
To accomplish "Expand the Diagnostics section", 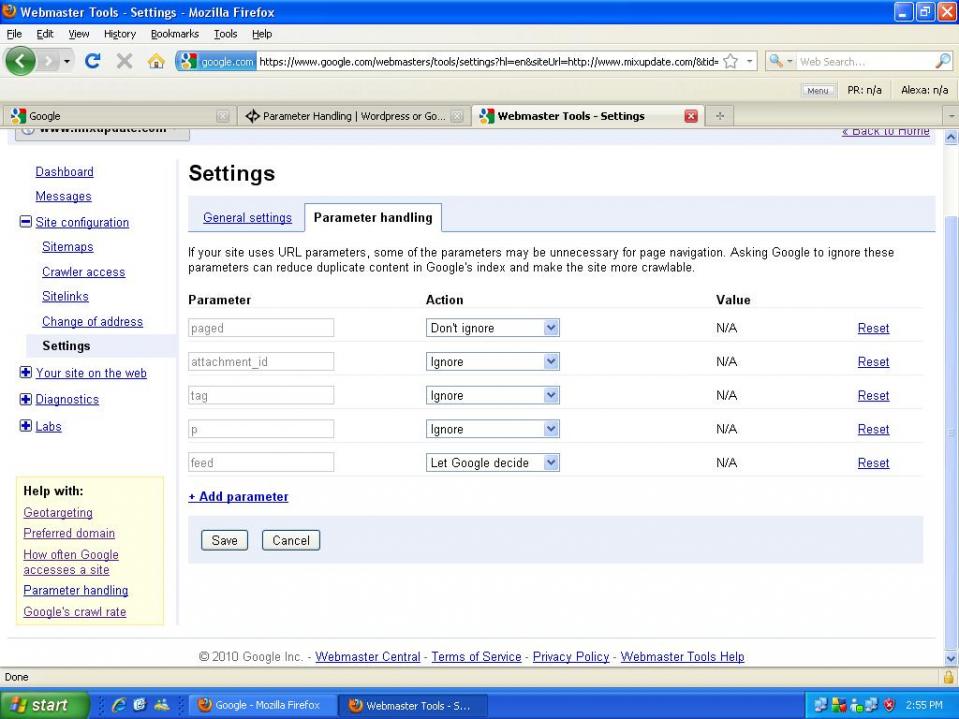I will [x=26, y=399].
